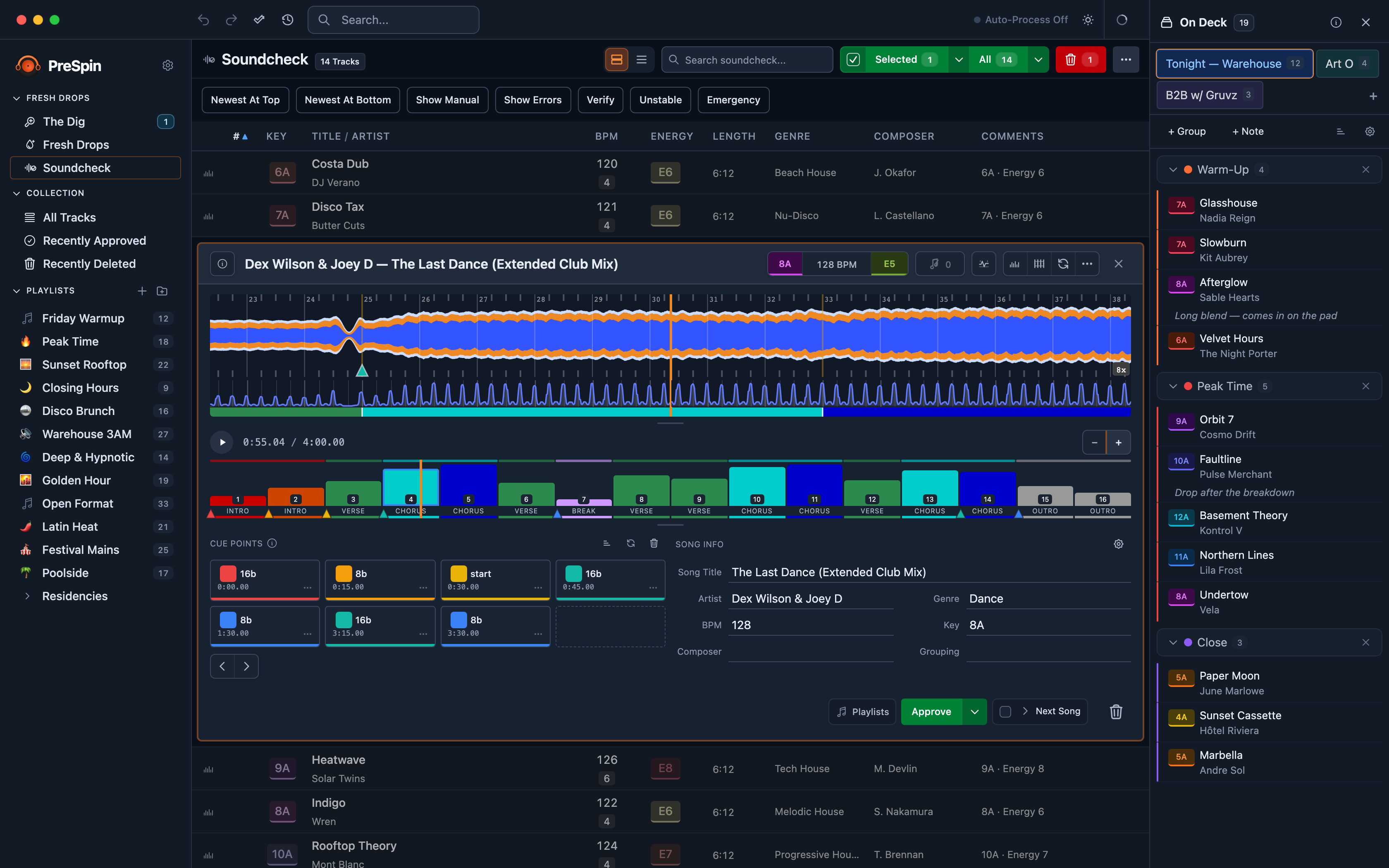Image resolution: width=1389 pixels, height=868 pixels.
Task: Click + Group in On Deck
Action: coord(1186,131)
